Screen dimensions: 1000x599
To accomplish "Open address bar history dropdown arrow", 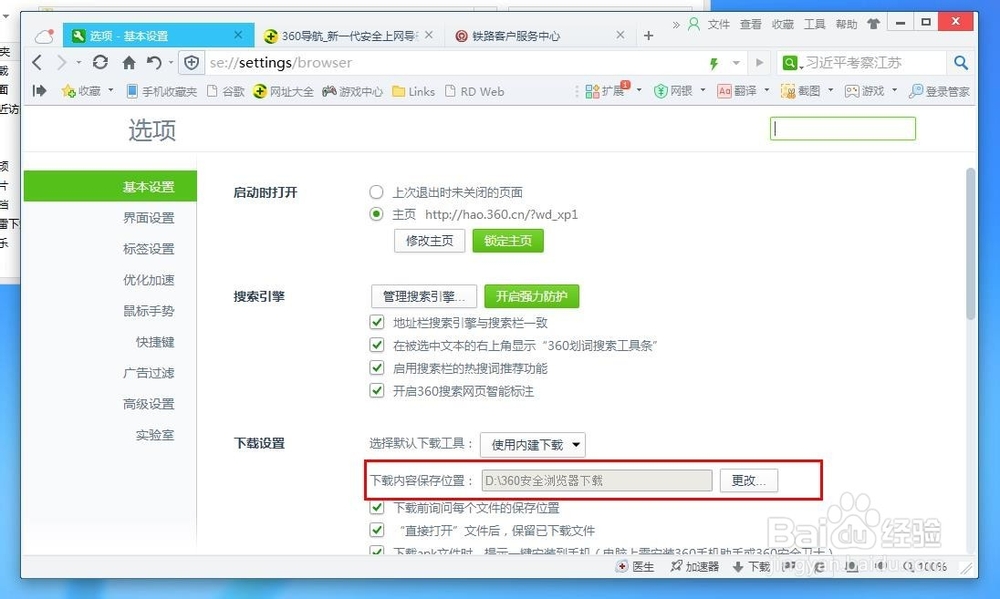I will pyautogui.click(x=736, y=63).
